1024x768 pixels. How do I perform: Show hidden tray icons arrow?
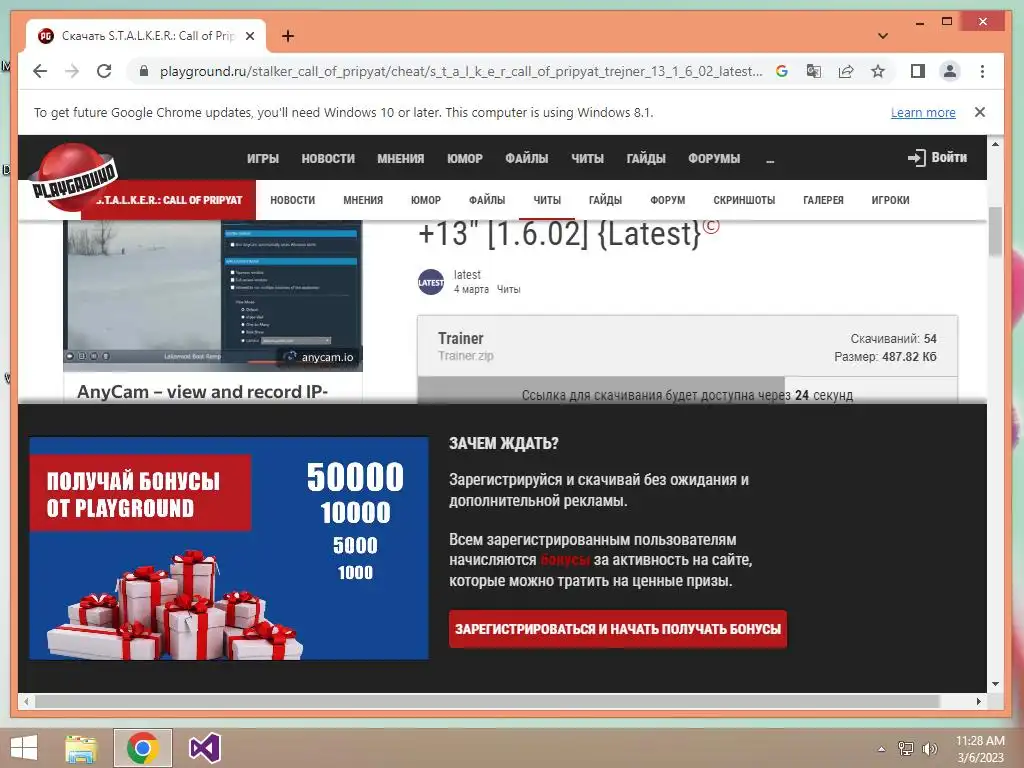click(881, 749)
